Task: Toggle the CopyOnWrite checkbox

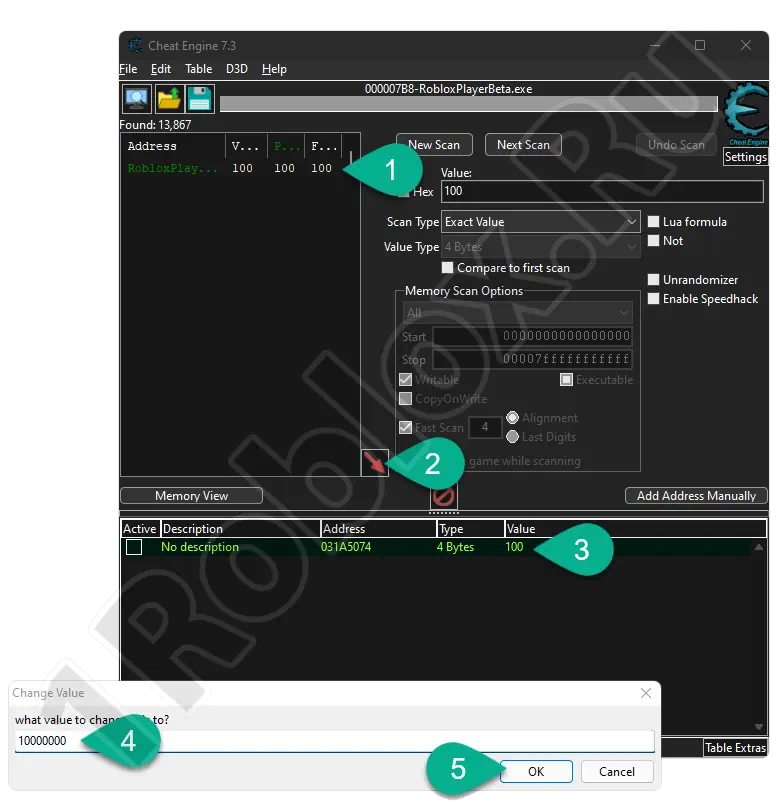Action: (405, 399)
